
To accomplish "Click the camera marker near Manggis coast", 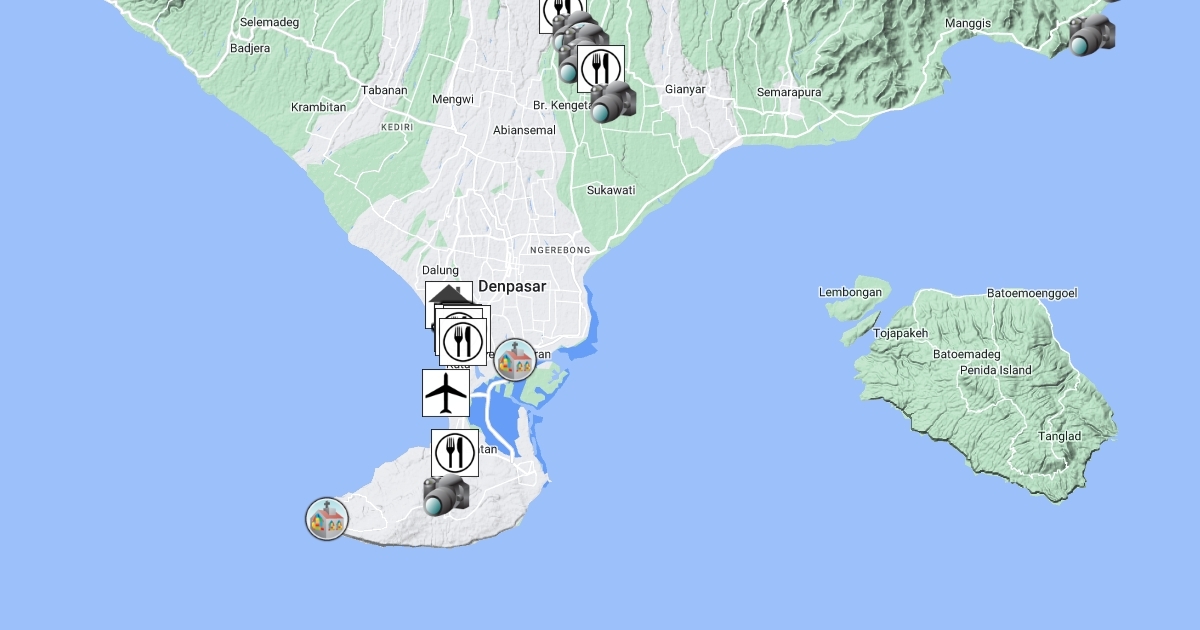I will (1091, 35).
